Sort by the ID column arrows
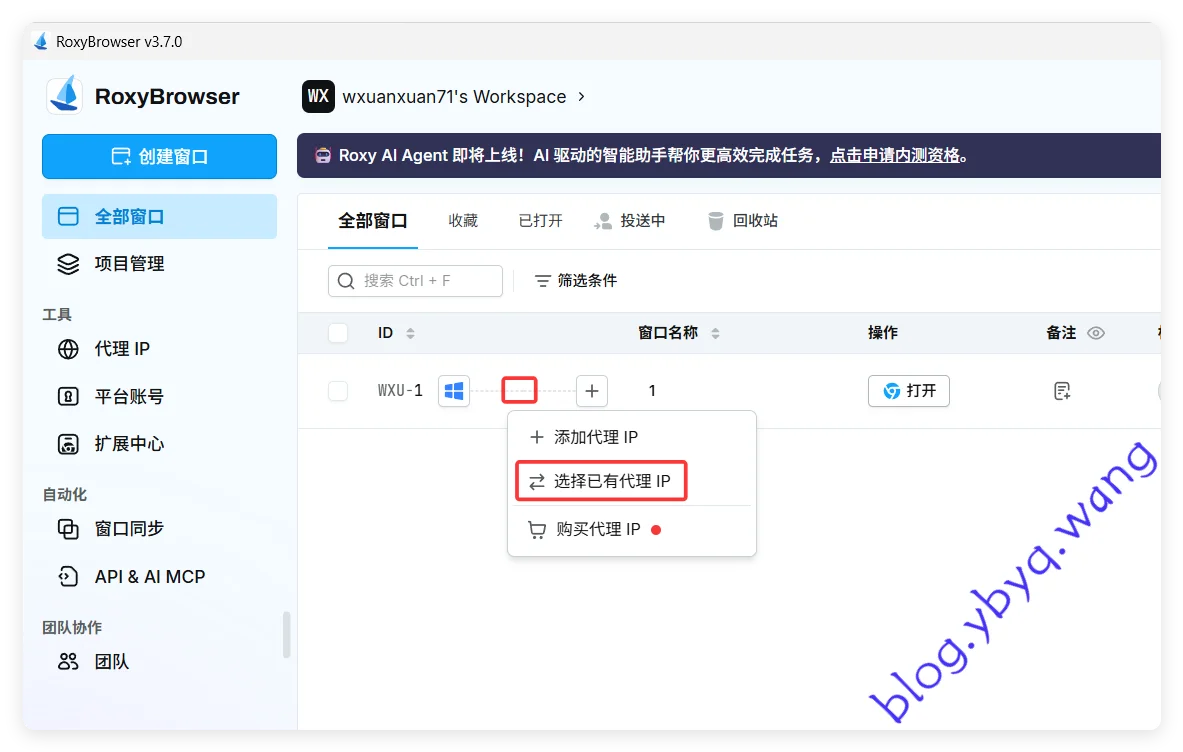 tap(410, 333)
